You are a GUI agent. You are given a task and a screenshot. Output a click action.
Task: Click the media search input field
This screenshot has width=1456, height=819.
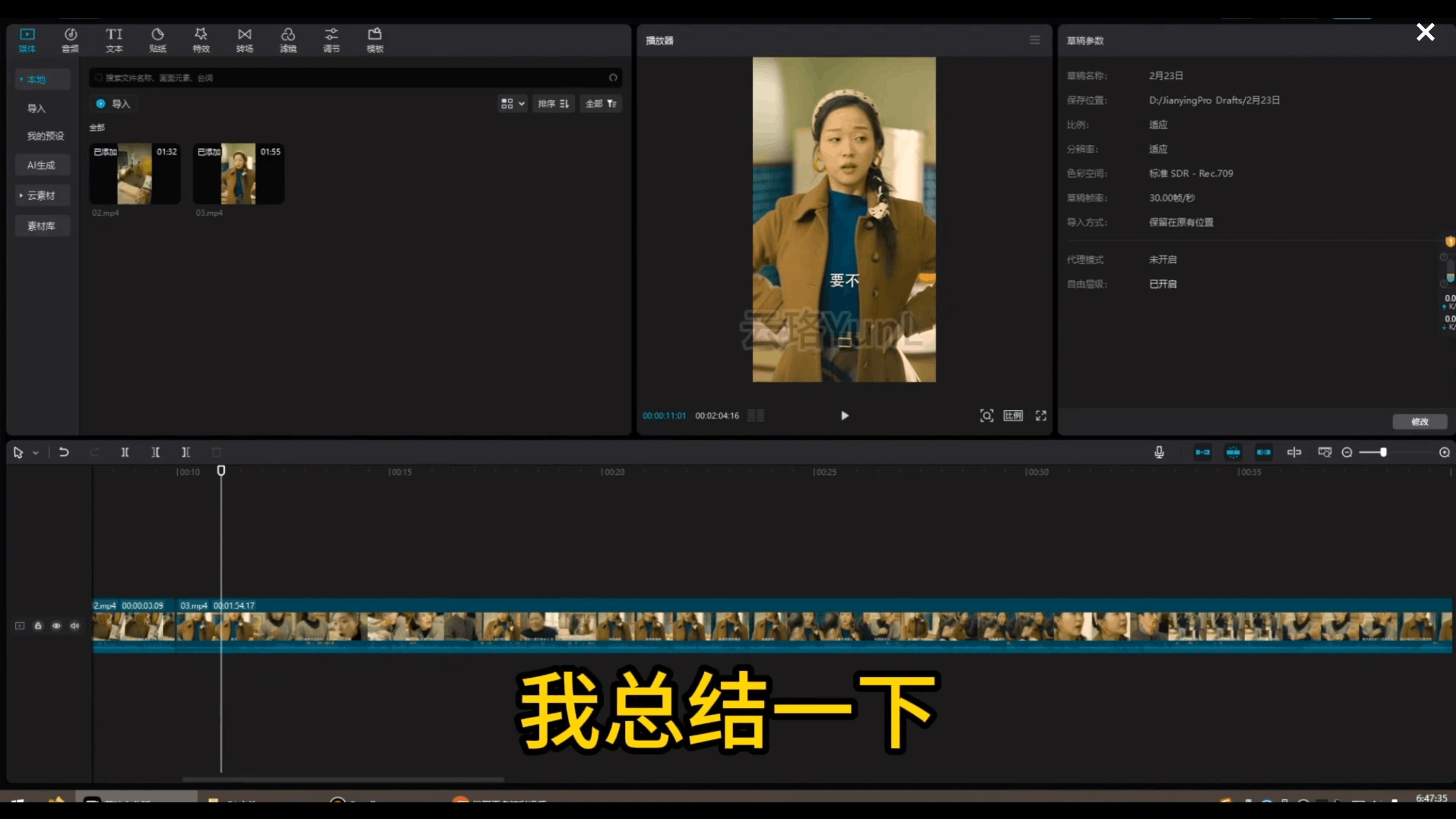355,77
